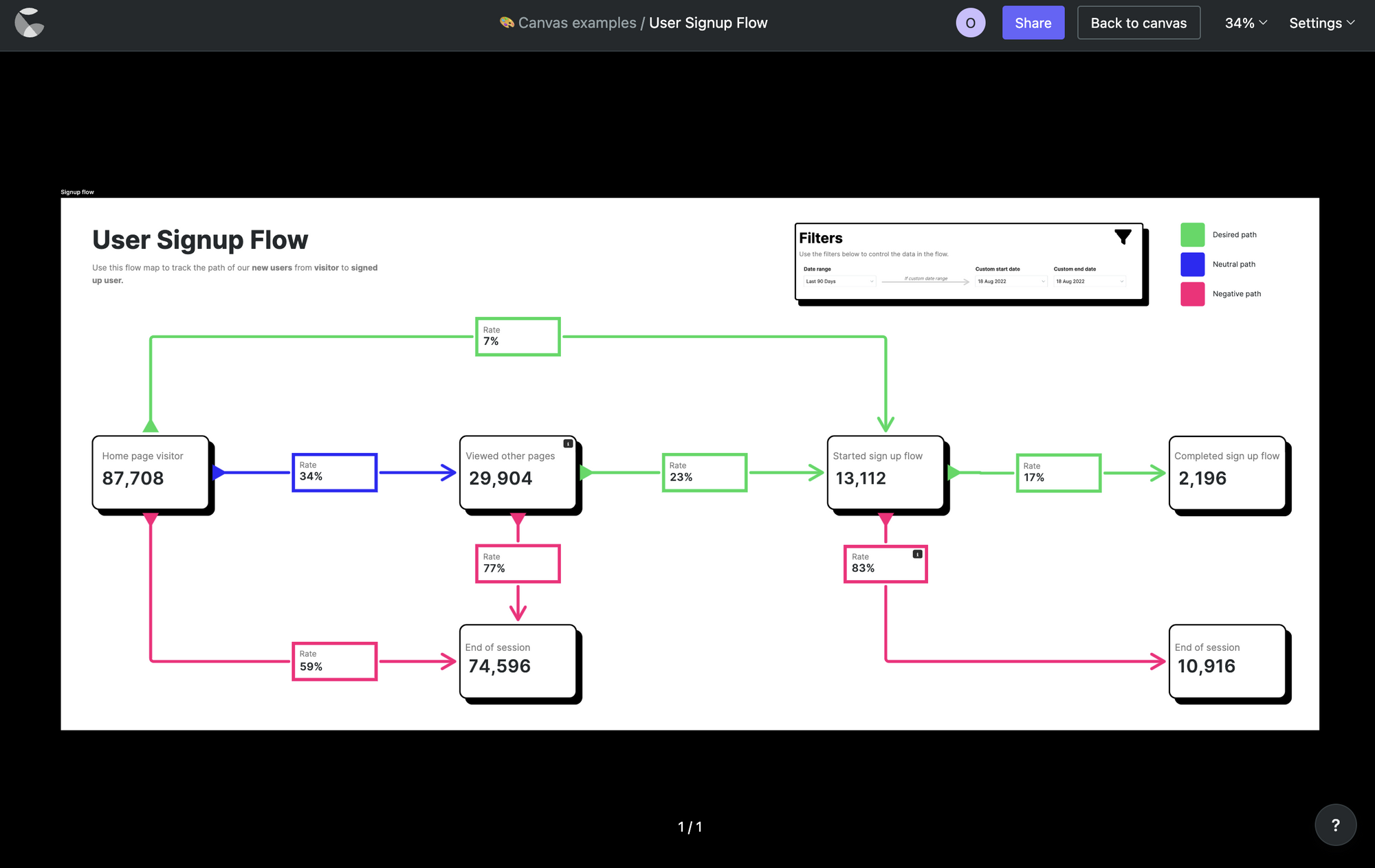Image resolution: width=1375 pixels, height=868 pixels.
Task: Click the funnel icon in Filters panel
Action: 1123,237
